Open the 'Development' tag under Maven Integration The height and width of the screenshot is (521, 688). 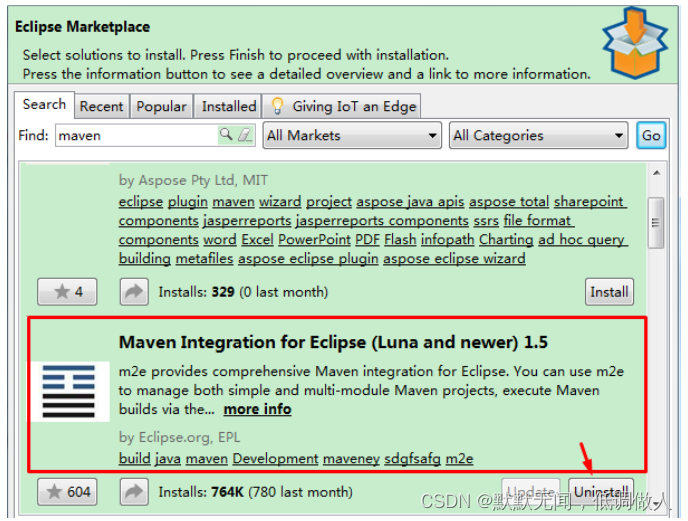click(275, 459)
